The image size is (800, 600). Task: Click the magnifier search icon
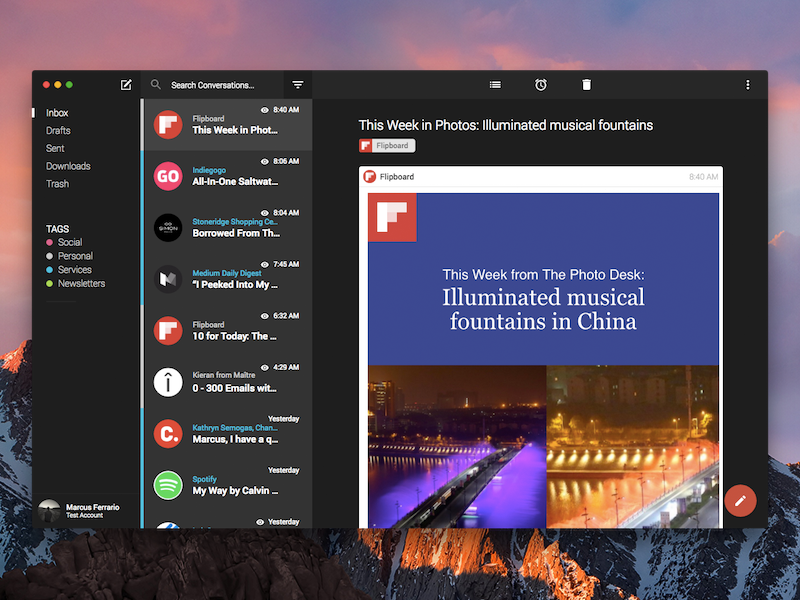156,85
